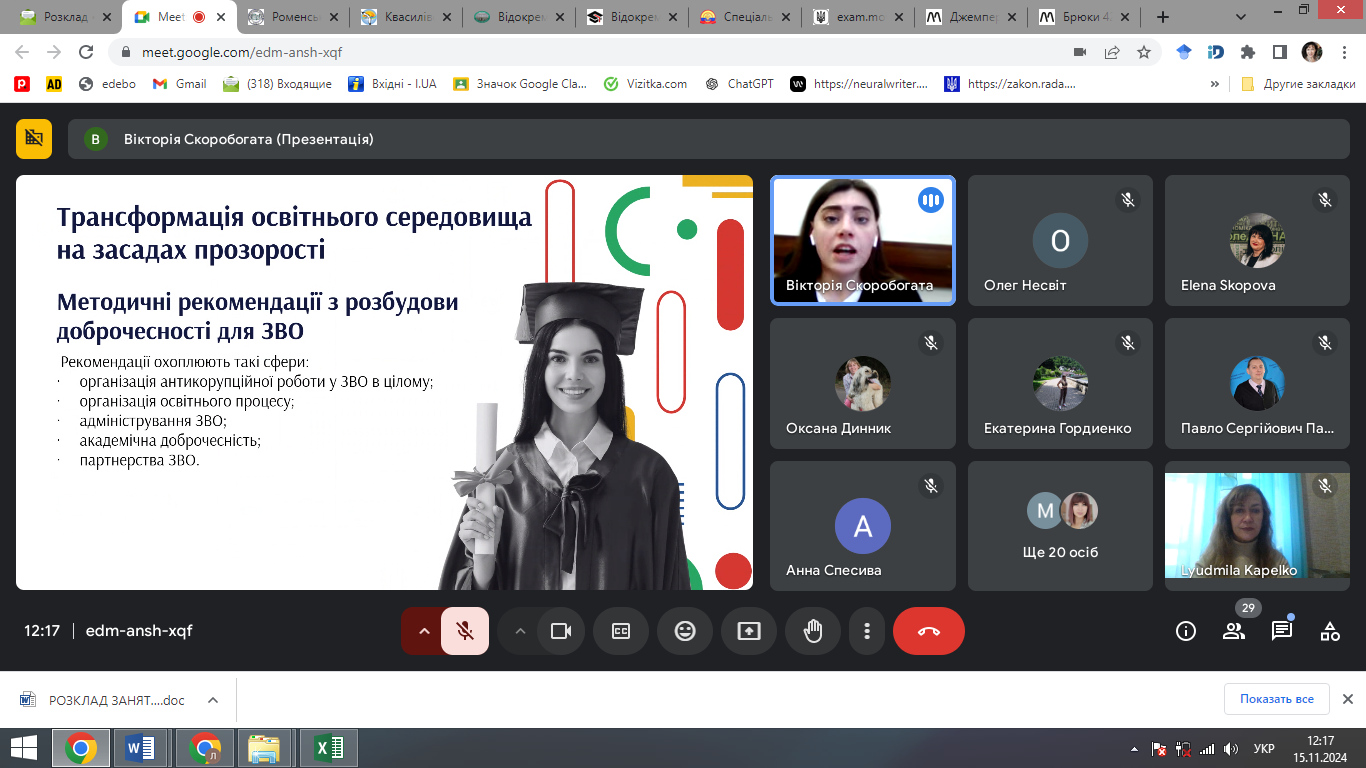Unmute the microphone

pos(465,631)
